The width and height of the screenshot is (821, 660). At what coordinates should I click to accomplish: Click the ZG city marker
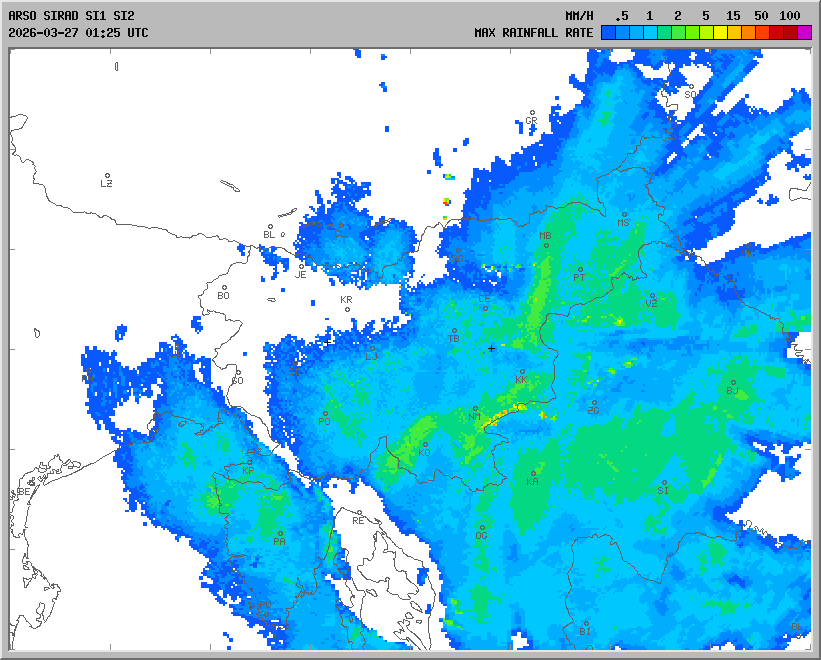point(594,403)
